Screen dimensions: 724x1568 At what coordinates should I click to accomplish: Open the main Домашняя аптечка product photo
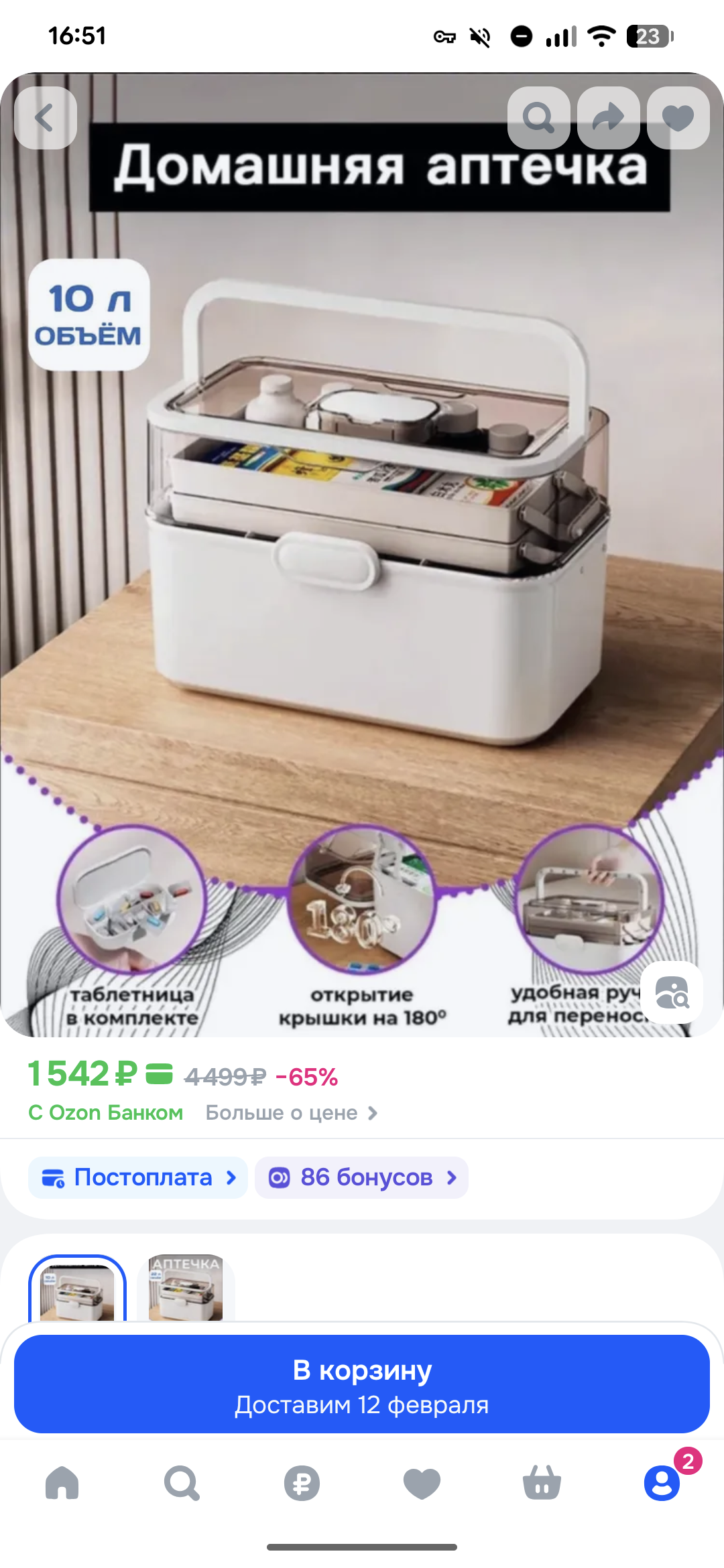tap(362, 555)
